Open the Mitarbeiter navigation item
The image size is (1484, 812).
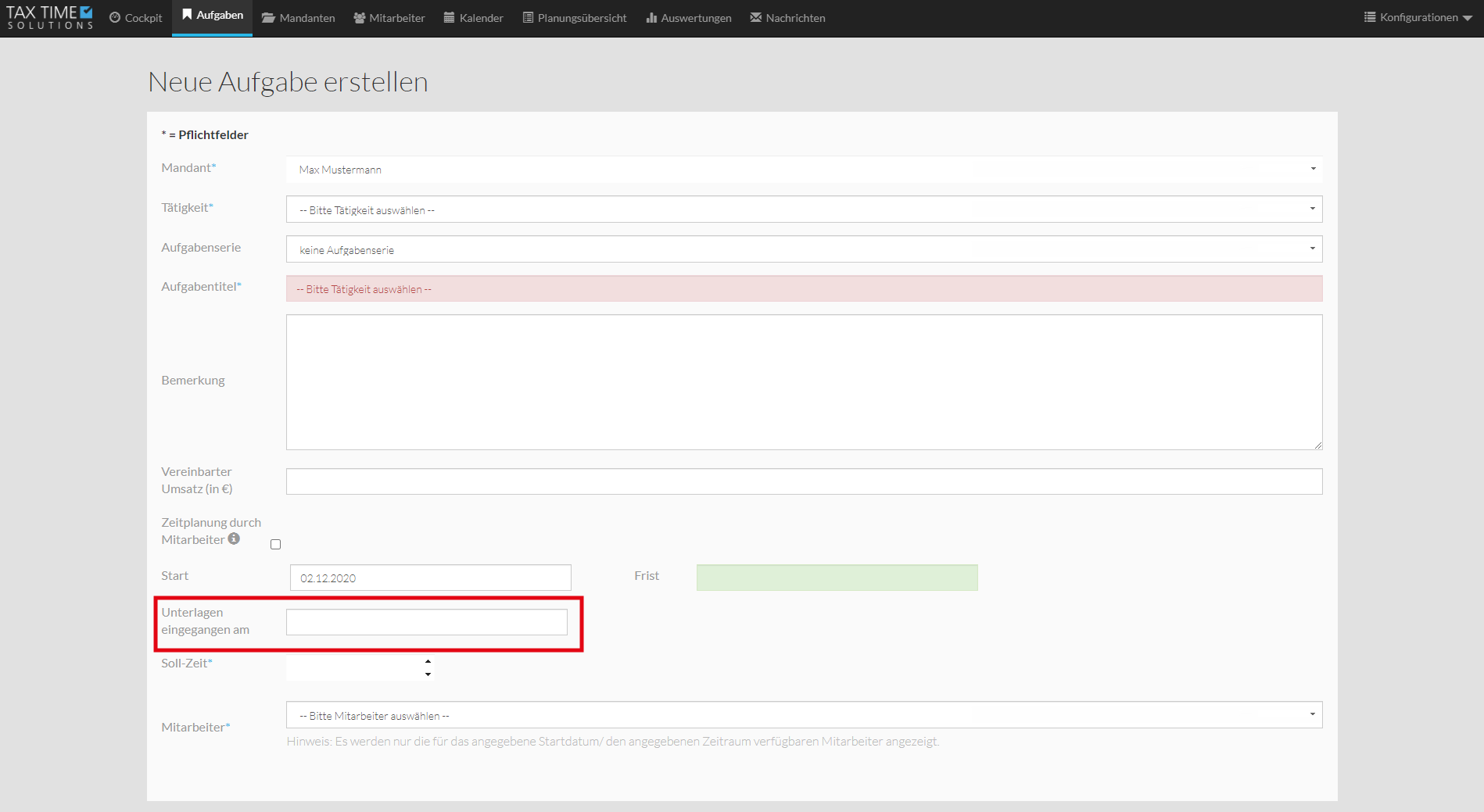coord(389,18)
